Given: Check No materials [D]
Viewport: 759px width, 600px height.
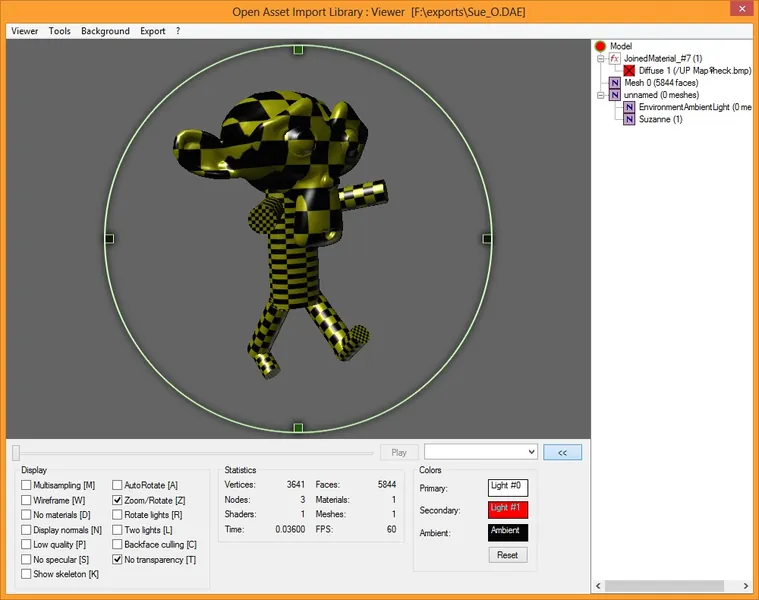Looking at the screenshot, I should 26,515.
